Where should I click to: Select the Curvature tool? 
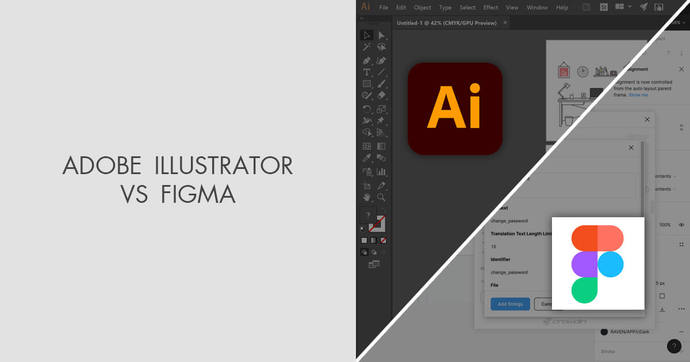[x=381, y=61]
